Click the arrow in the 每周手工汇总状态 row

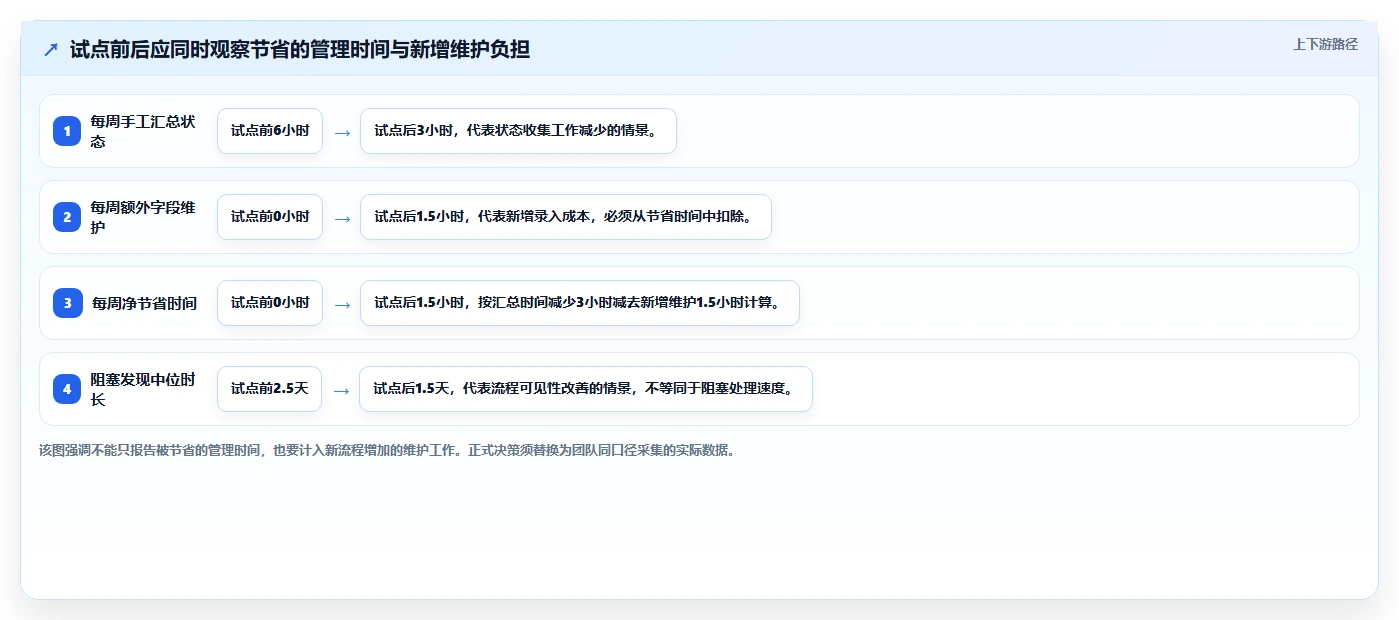pyautogui.click(x=342, y=132)
